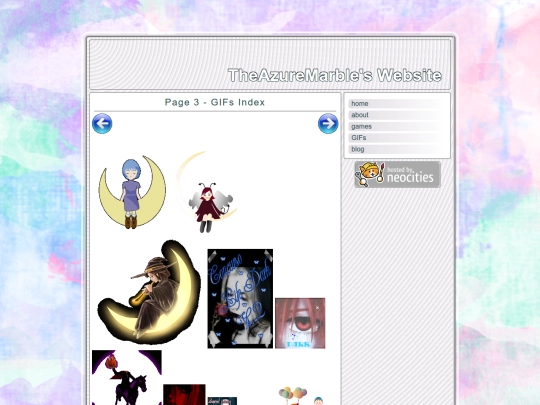This screenshot has height=405, width=540.
Task: Go to the next page with the right arrow
Action: pyautogui.click(x=328, y=123)
